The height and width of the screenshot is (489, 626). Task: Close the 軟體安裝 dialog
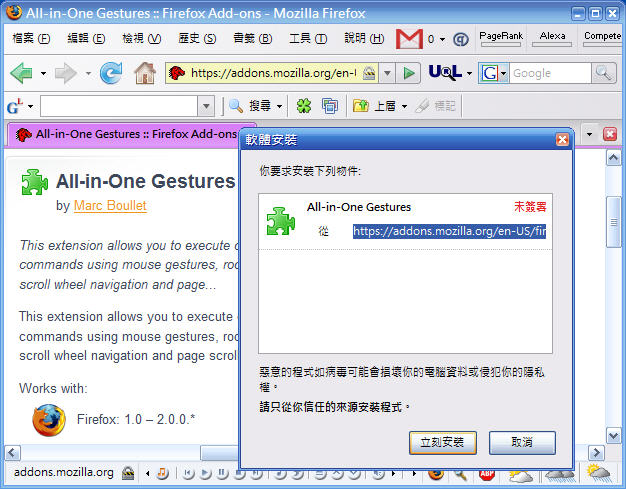coord(562,140)
